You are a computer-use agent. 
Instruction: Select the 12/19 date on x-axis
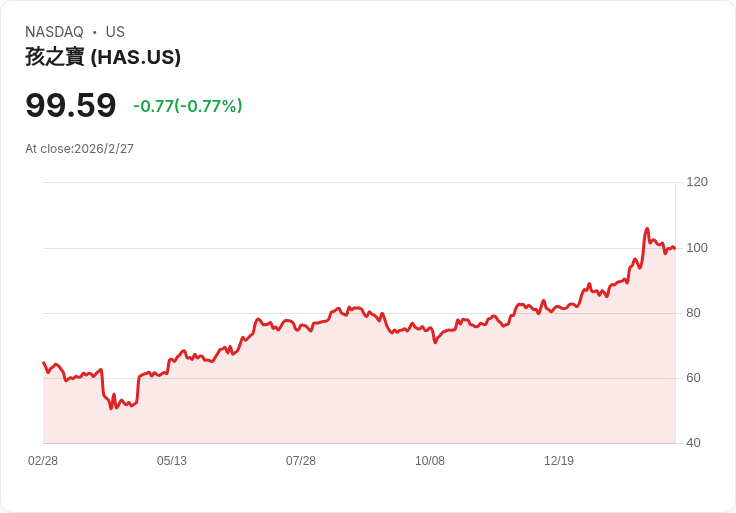pos(559,461)
